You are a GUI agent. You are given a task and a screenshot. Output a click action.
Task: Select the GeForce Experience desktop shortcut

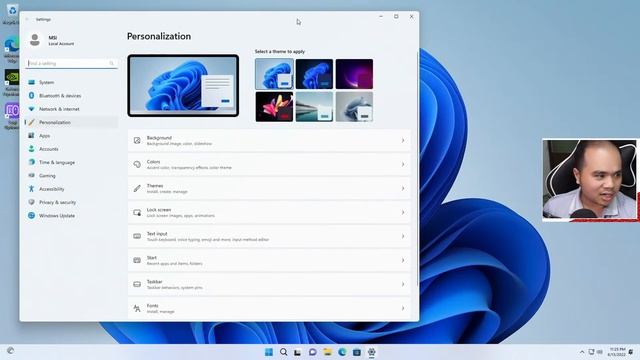click(x=11, y=82)
